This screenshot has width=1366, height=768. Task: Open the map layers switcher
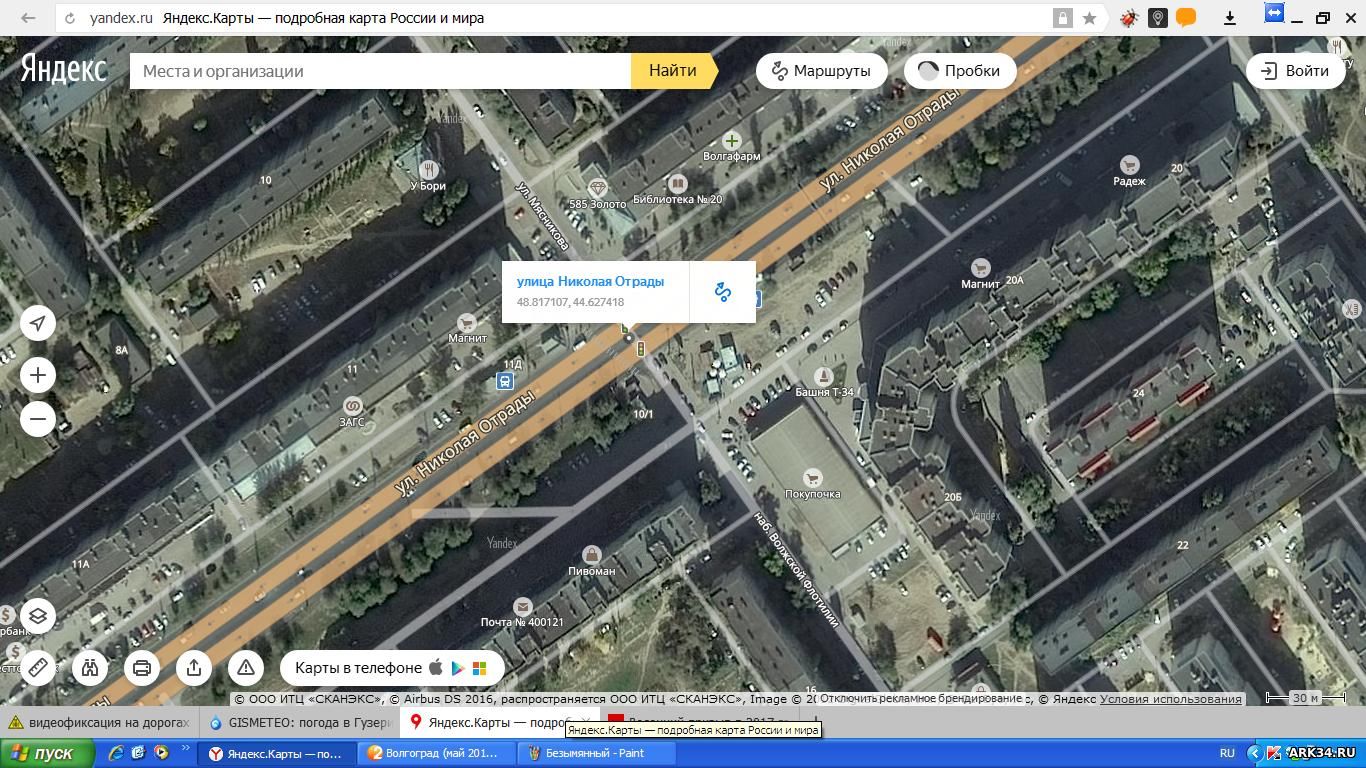38,616
